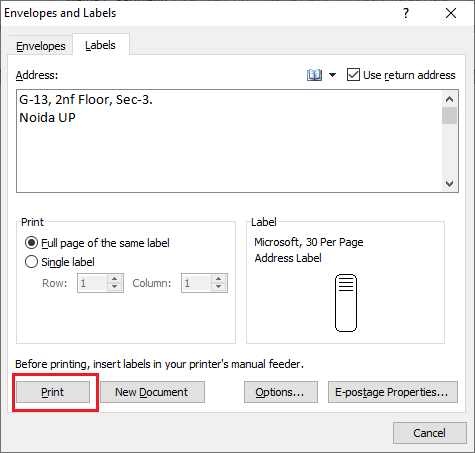Click the address scrollbar thumb

point(449,115)
